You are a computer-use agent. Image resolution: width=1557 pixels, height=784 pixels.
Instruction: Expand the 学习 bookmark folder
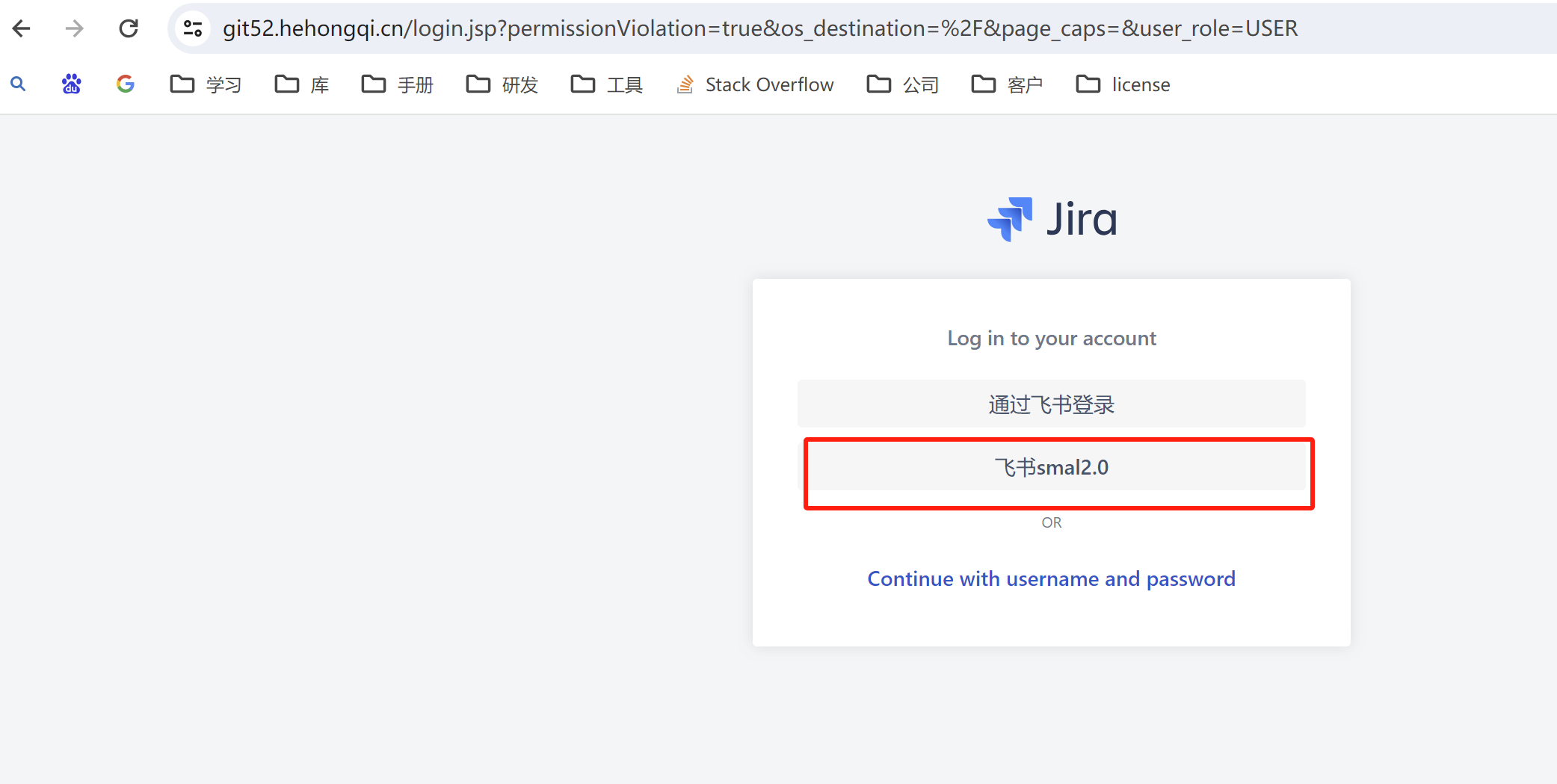[x=206, y=84]
